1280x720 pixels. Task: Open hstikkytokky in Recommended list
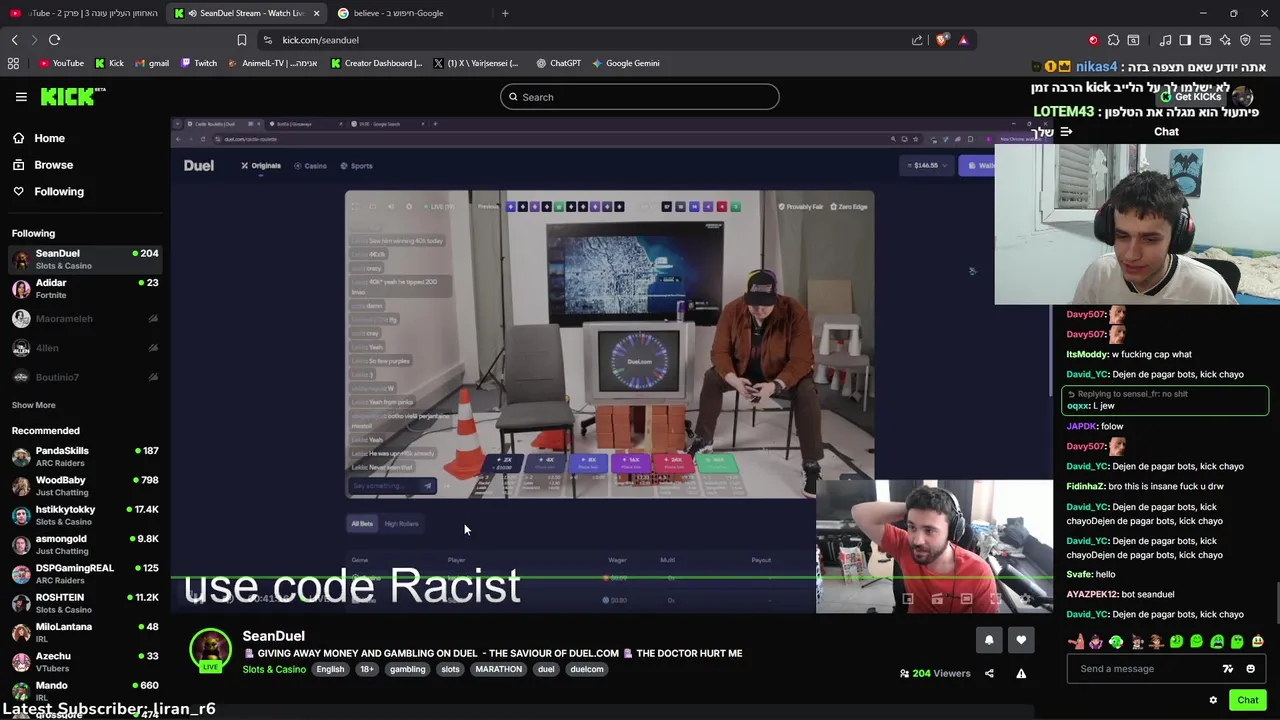pyautogui.click(x=85, y=515)
